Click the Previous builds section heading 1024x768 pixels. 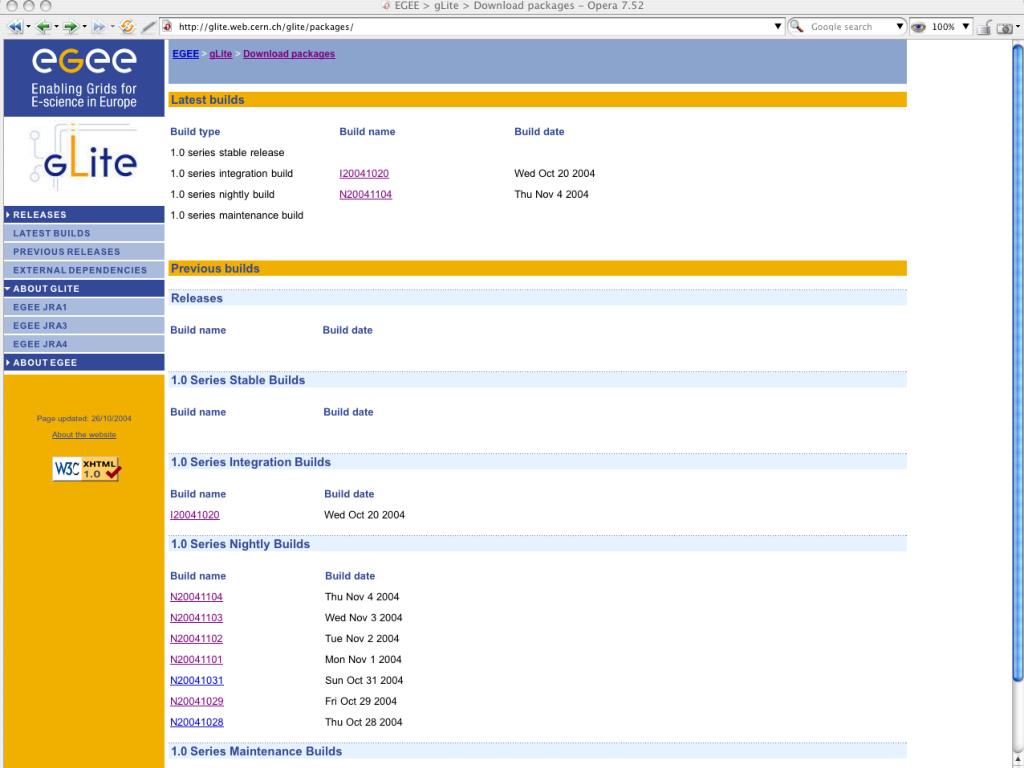(215, 268)
